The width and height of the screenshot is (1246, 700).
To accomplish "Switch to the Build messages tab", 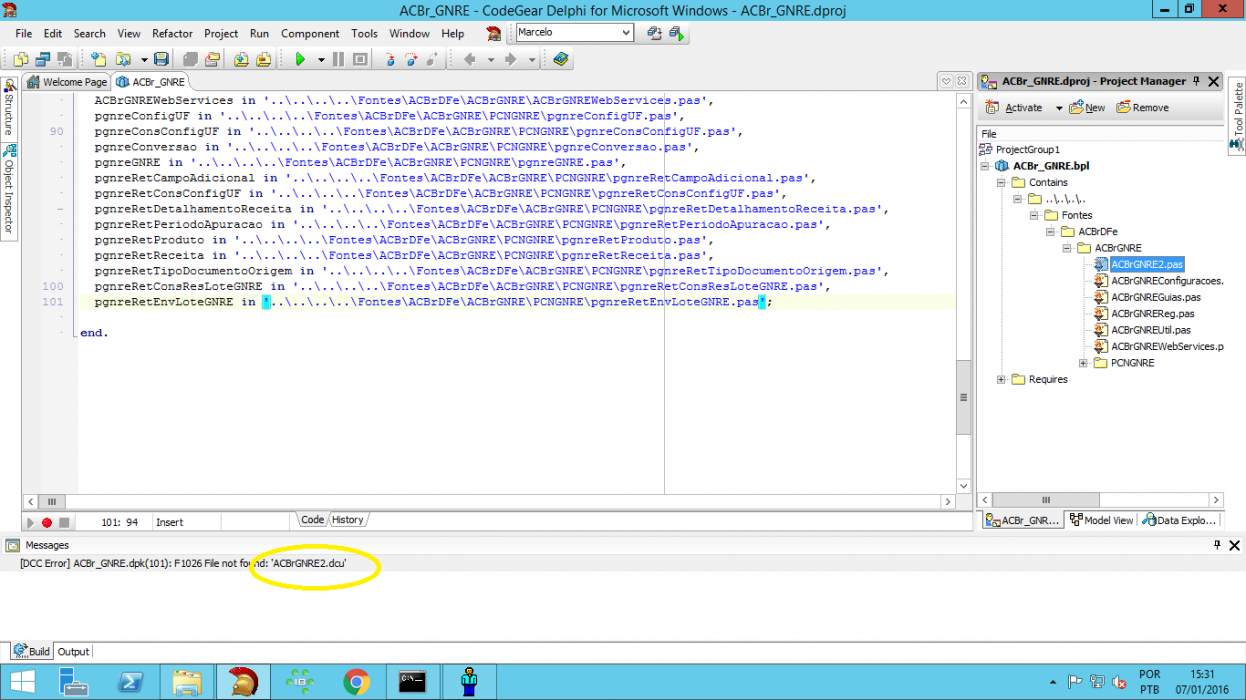I will 31,652.
